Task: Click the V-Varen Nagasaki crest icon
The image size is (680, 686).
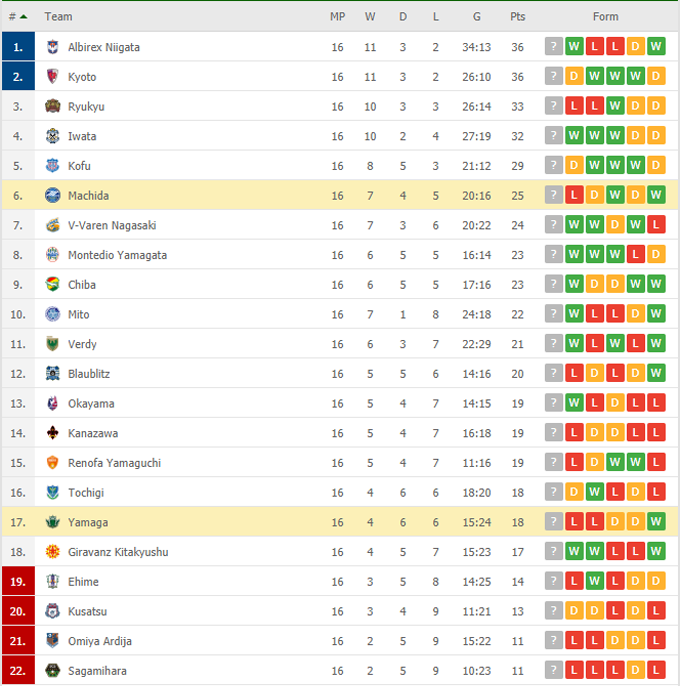Action: (x=53, y=225)
